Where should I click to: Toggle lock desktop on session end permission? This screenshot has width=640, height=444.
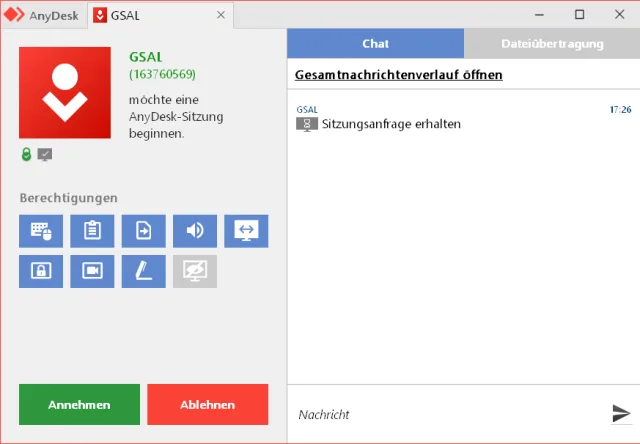point(41,271)
